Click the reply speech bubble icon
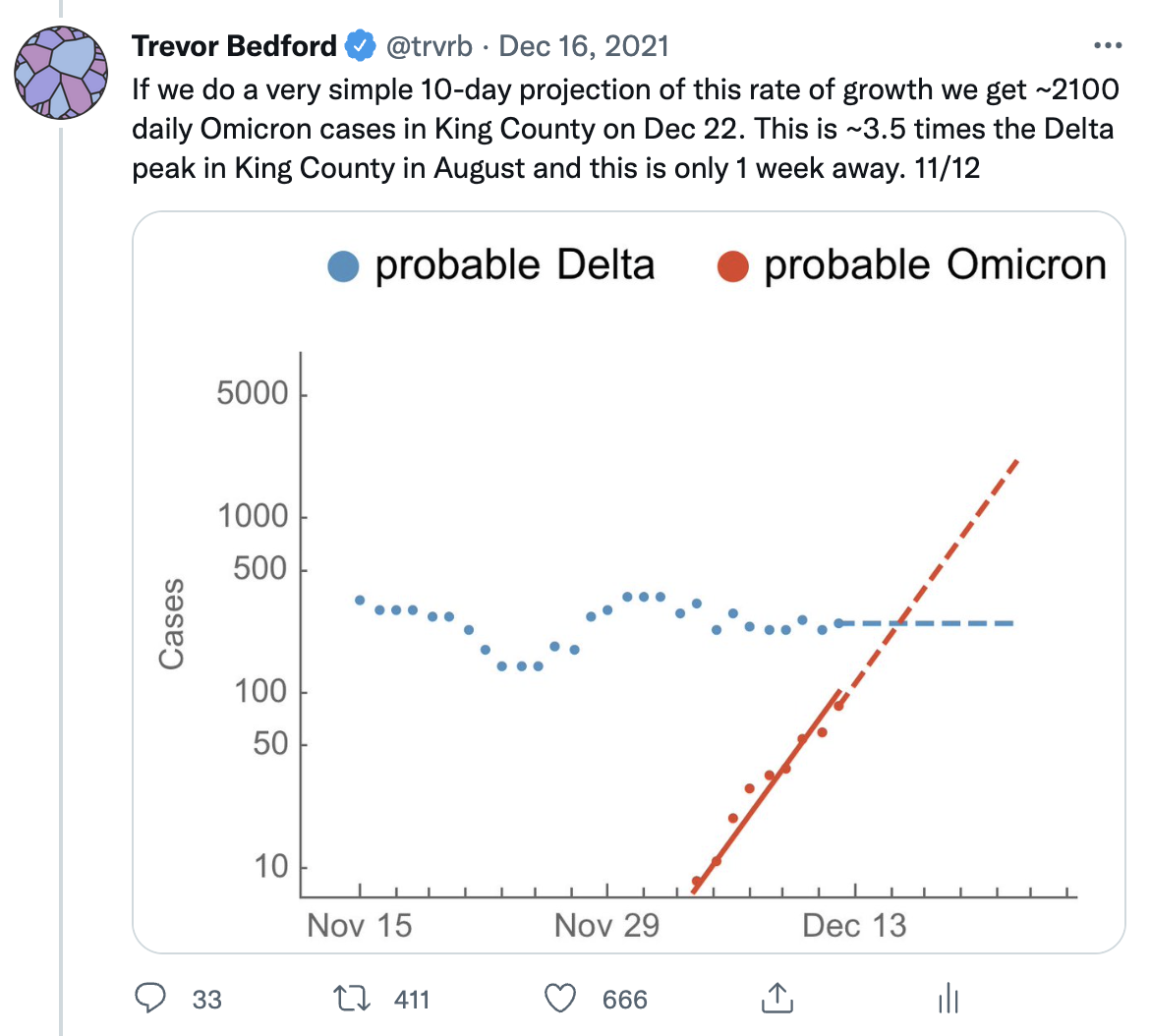Viewport: 1150px width, 1036px height. click(x=149, y=999)
